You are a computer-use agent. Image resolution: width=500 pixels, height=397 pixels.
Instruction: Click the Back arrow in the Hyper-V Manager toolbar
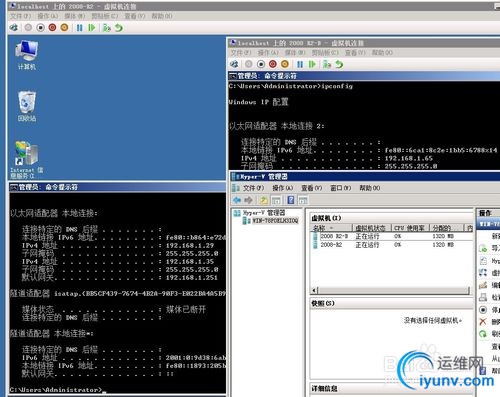point(237,200)
